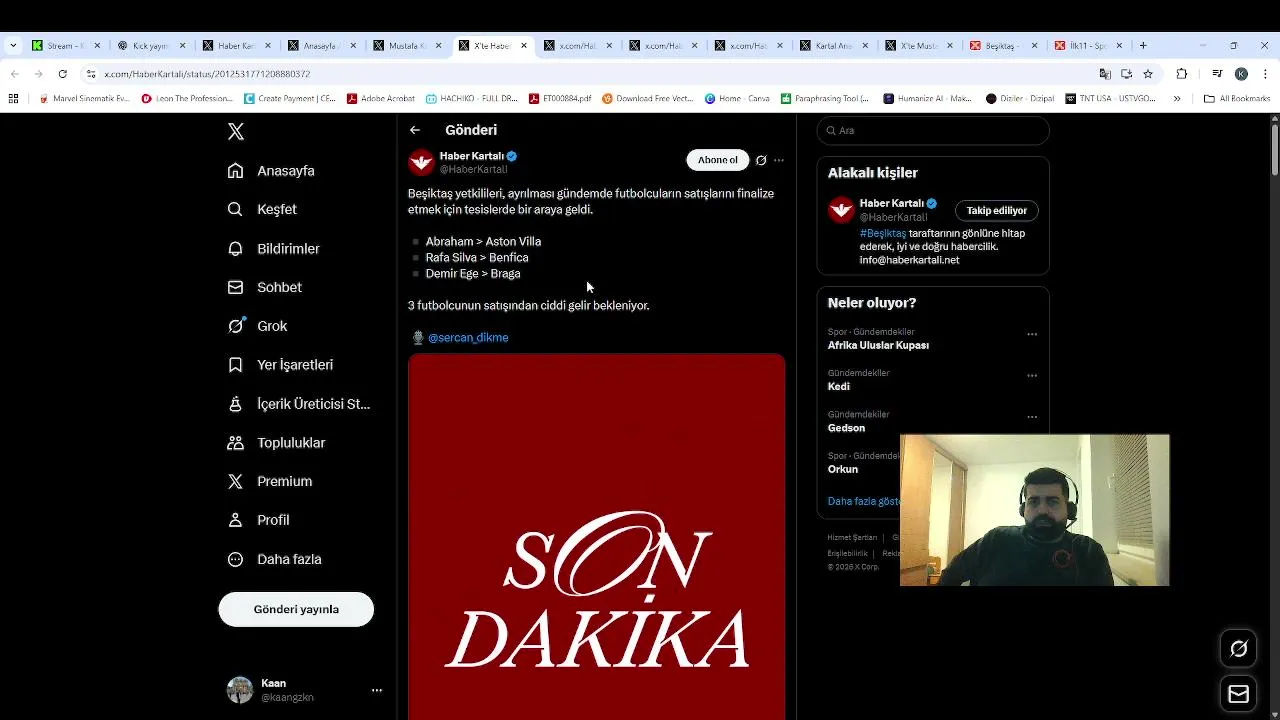Image resolution: width=1280 pixels, height=720 pixels.
Task: Open Download Free Vectors bookmark
Action: pyautogui.click(x=647, y=99)
